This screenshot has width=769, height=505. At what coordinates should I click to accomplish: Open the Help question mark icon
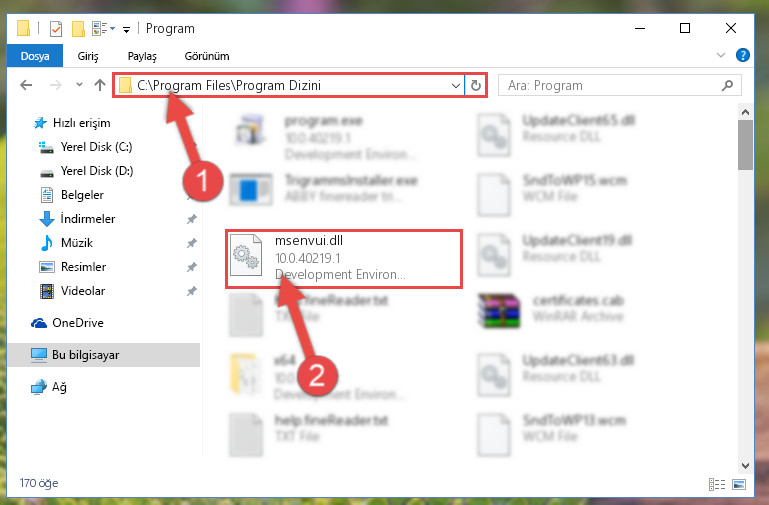tap(743, 55)
